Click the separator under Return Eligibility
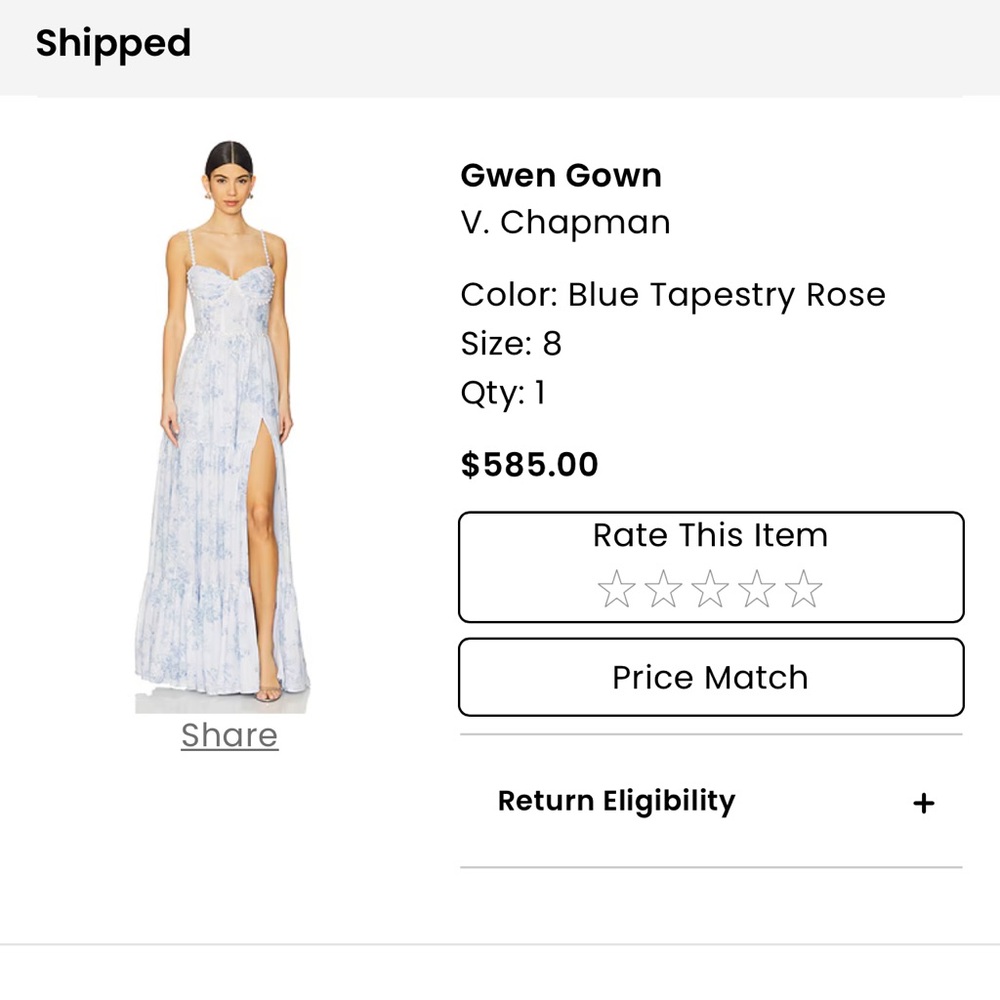Image resolution: width=1000 pixels, height=1000 pixels. (709, 865)
